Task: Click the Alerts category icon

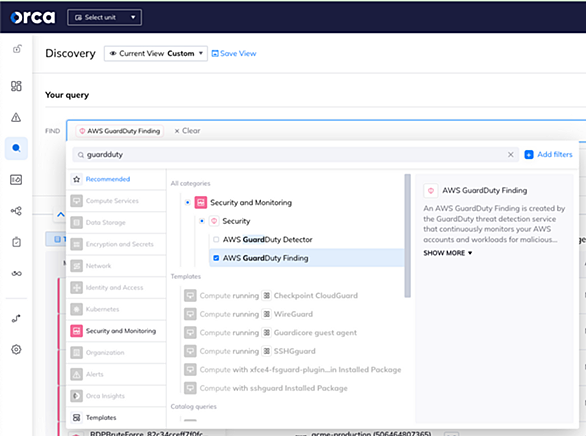Action: [77, 374]
